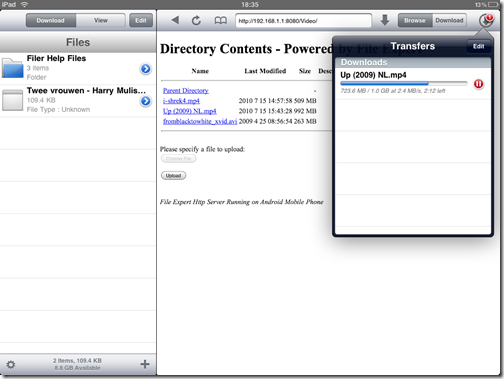Open the transfers icon with red badge
This screenshot has width=504, height=379.
[486, 20]
